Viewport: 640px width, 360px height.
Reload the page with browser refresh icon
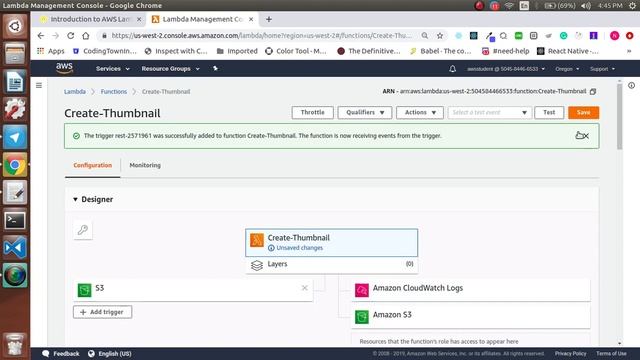point(71,36)
